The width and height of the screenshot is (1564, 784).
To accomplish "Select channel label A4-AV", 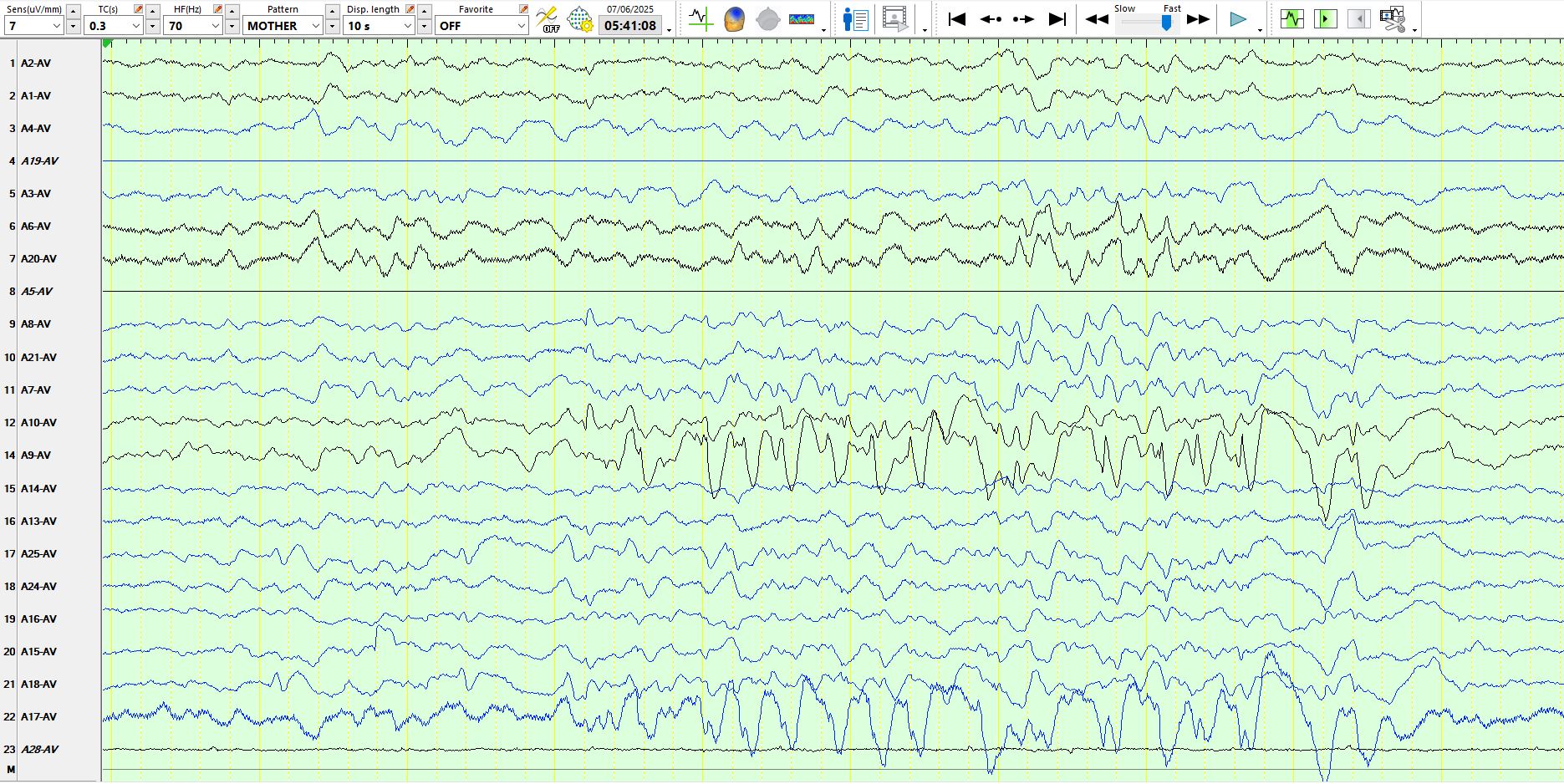I will pyautogui.click(x=36, y=128).
